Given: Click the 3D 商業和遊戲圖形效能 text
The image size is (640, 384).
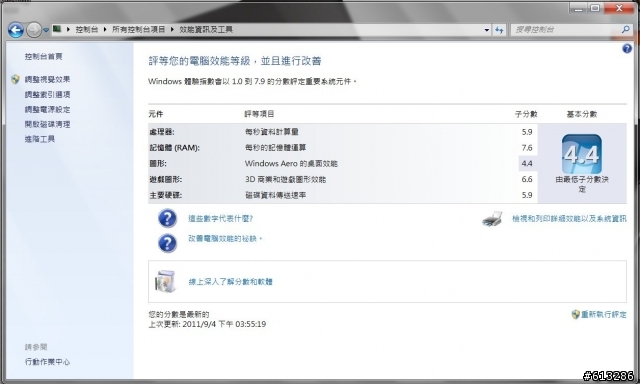Looking at the screenshot, I should 285,179.
